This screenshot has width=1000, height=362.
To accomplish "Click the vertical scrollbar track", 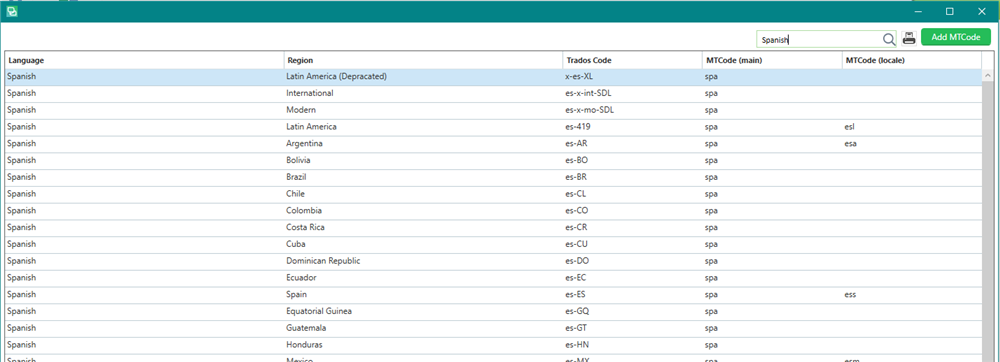I will (988, 217).
